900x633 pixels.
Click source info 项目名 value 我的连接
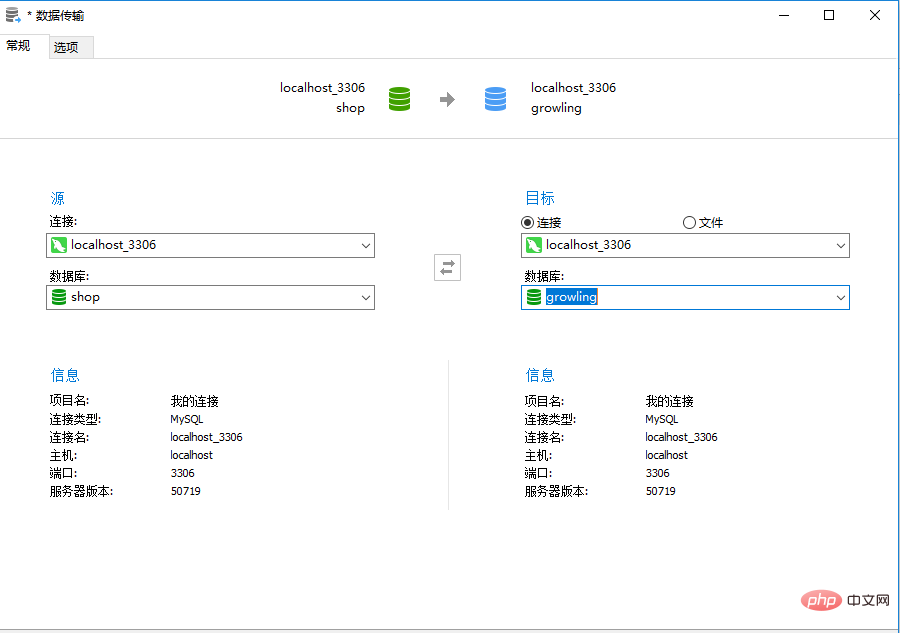tap(195, 401)
